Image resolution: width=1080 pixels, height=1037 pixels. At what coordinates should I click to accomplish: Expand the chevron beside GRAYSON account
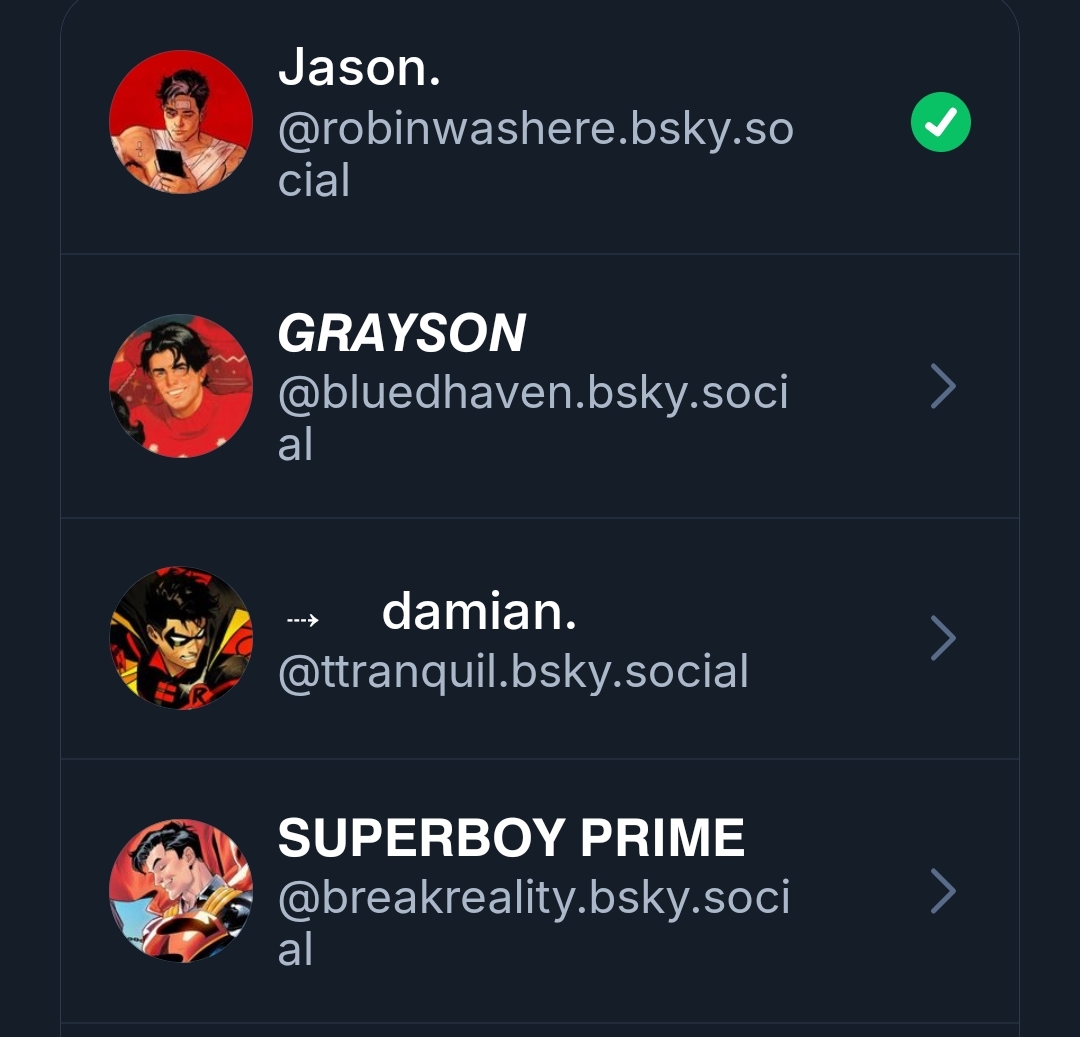pyautogui.click(x=943, y=386)
